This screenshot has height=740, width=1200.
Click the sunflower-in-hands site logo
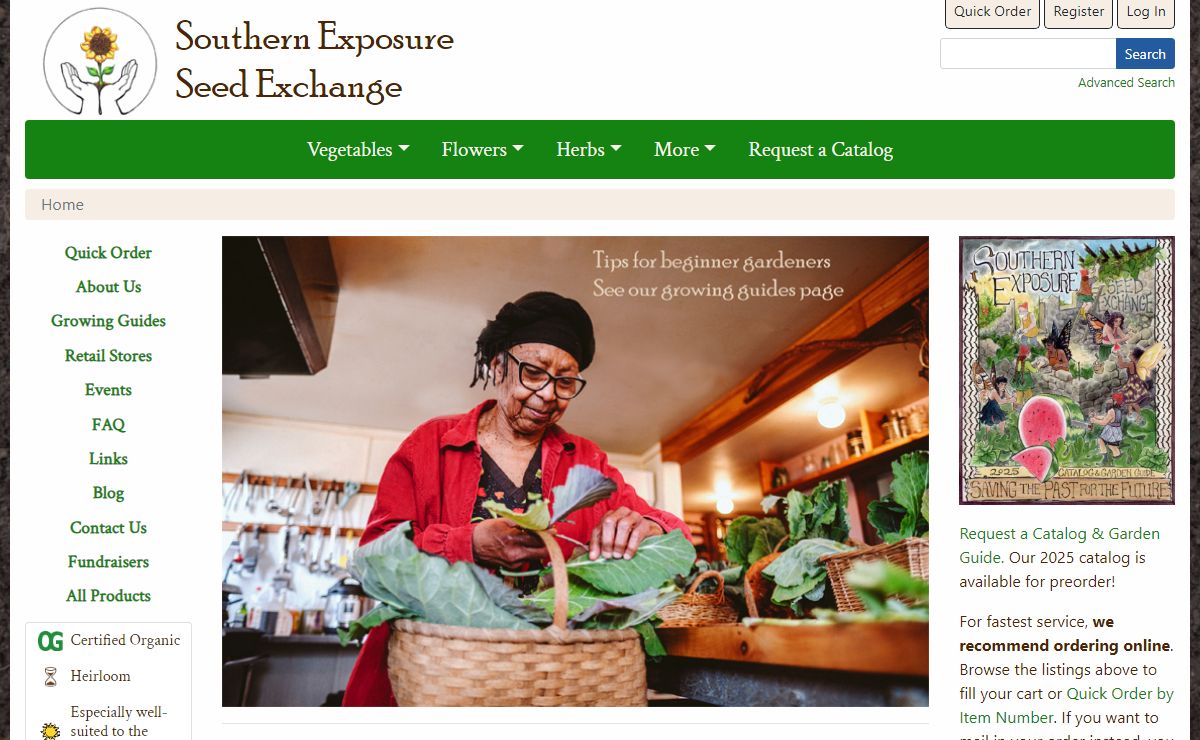(x=100, y=62)
